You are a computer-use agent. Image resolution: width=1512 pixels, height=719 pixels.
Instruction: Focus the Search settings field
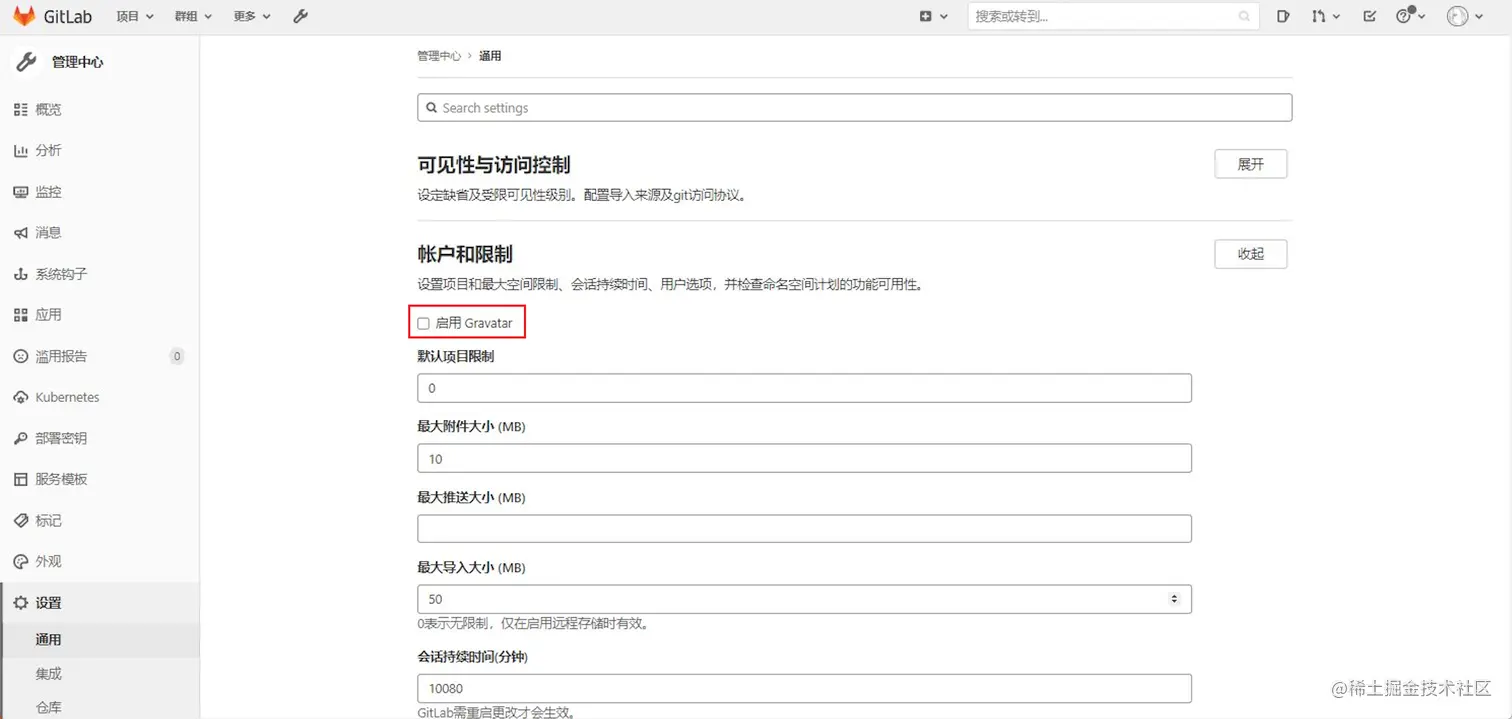[855, 108]
